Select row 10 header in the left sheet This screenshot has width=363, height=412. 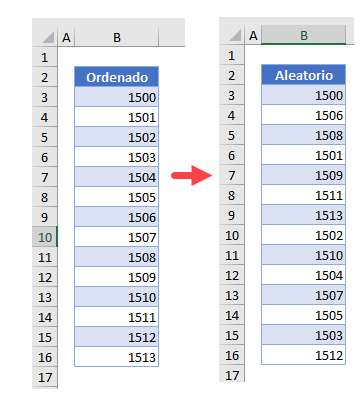tap(45, 237)
